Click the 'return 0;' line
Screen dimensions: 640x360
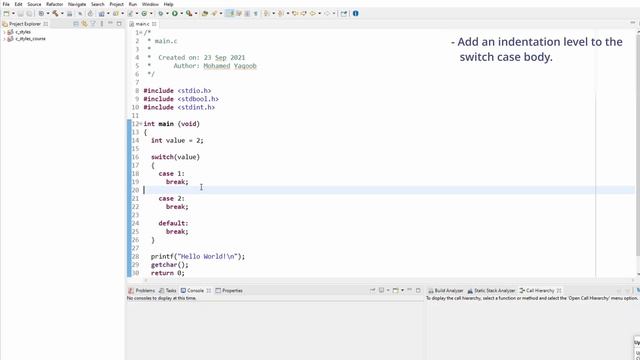[x=168, y=273]
